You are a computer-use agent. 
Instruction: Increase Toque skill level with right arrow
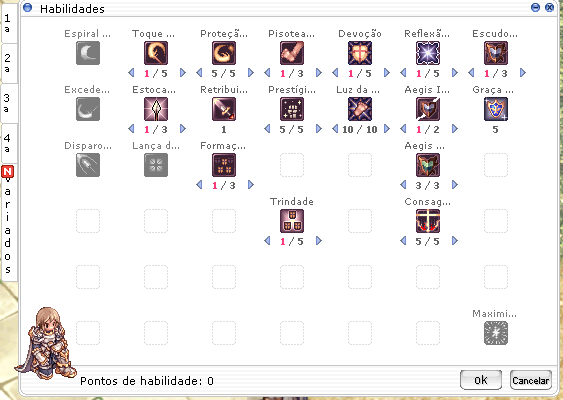click(x=183, y=73)
